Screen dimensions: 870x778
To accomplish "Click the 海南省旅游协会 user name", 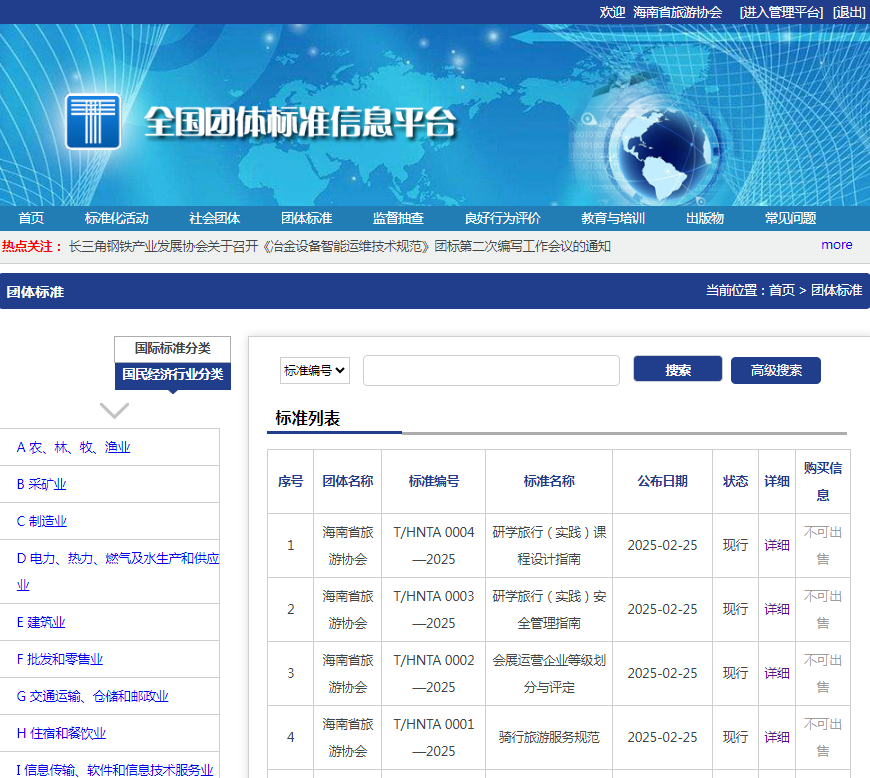I will click(x=677, y=12).
